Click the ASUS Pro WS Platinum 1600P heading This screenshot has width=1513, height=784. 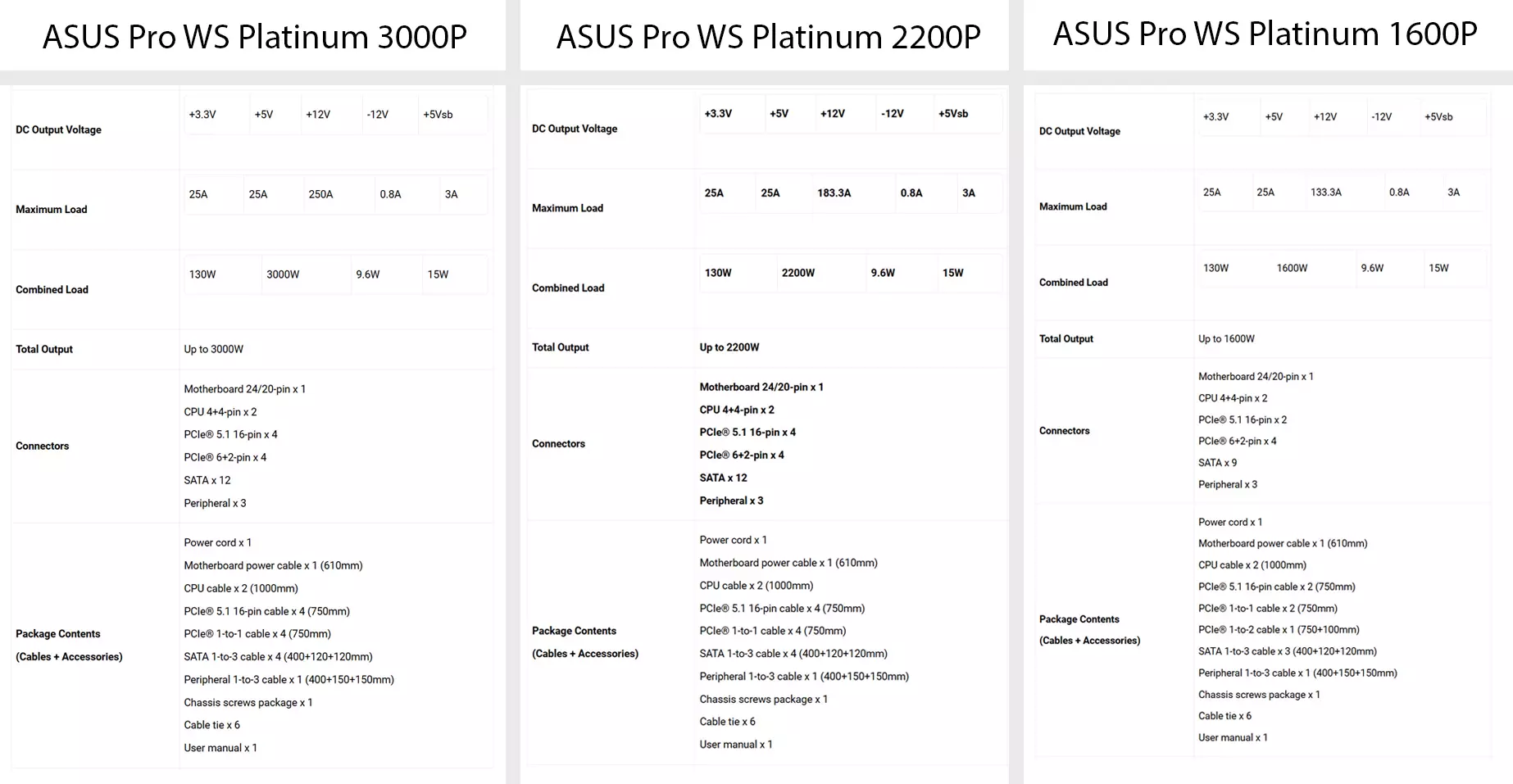click(1265, 34)
